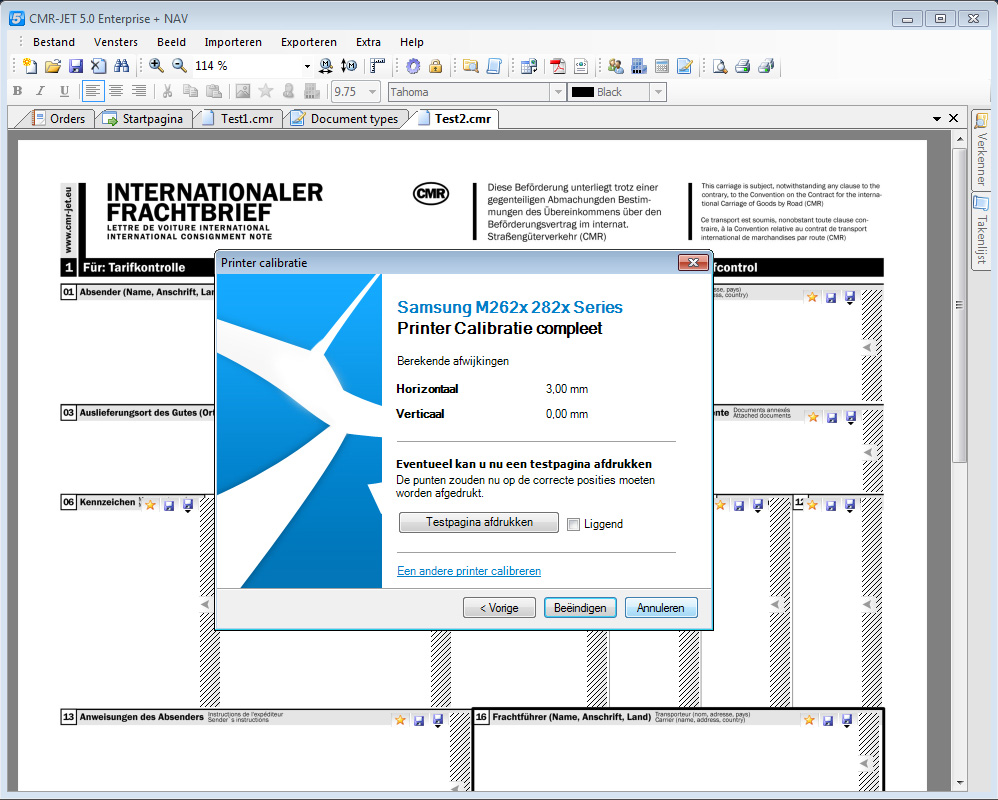
Task: Open a file with the folder icon
Action: [53, 66]
